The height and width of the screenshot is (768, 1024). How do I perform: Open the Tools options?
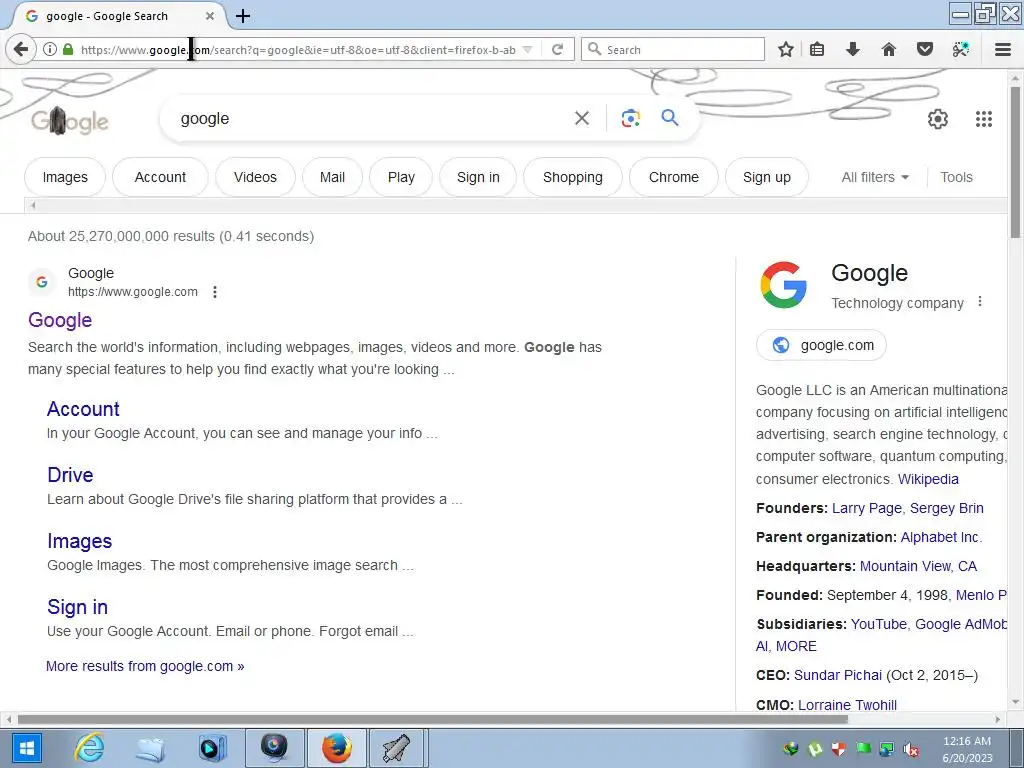tap(956, 177)
